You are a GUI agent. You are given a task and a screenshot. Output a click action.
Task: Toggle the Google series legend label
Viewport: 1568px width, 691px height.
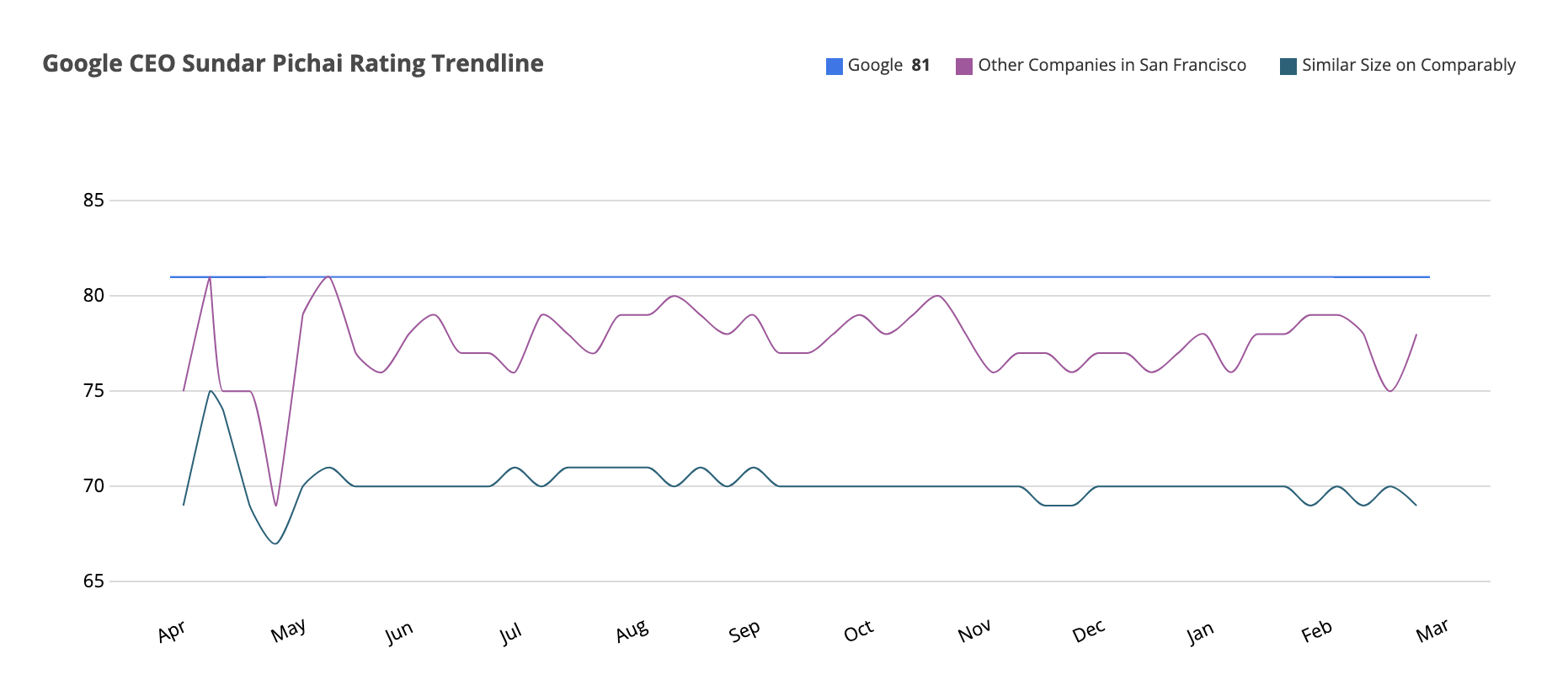point(875,66)
